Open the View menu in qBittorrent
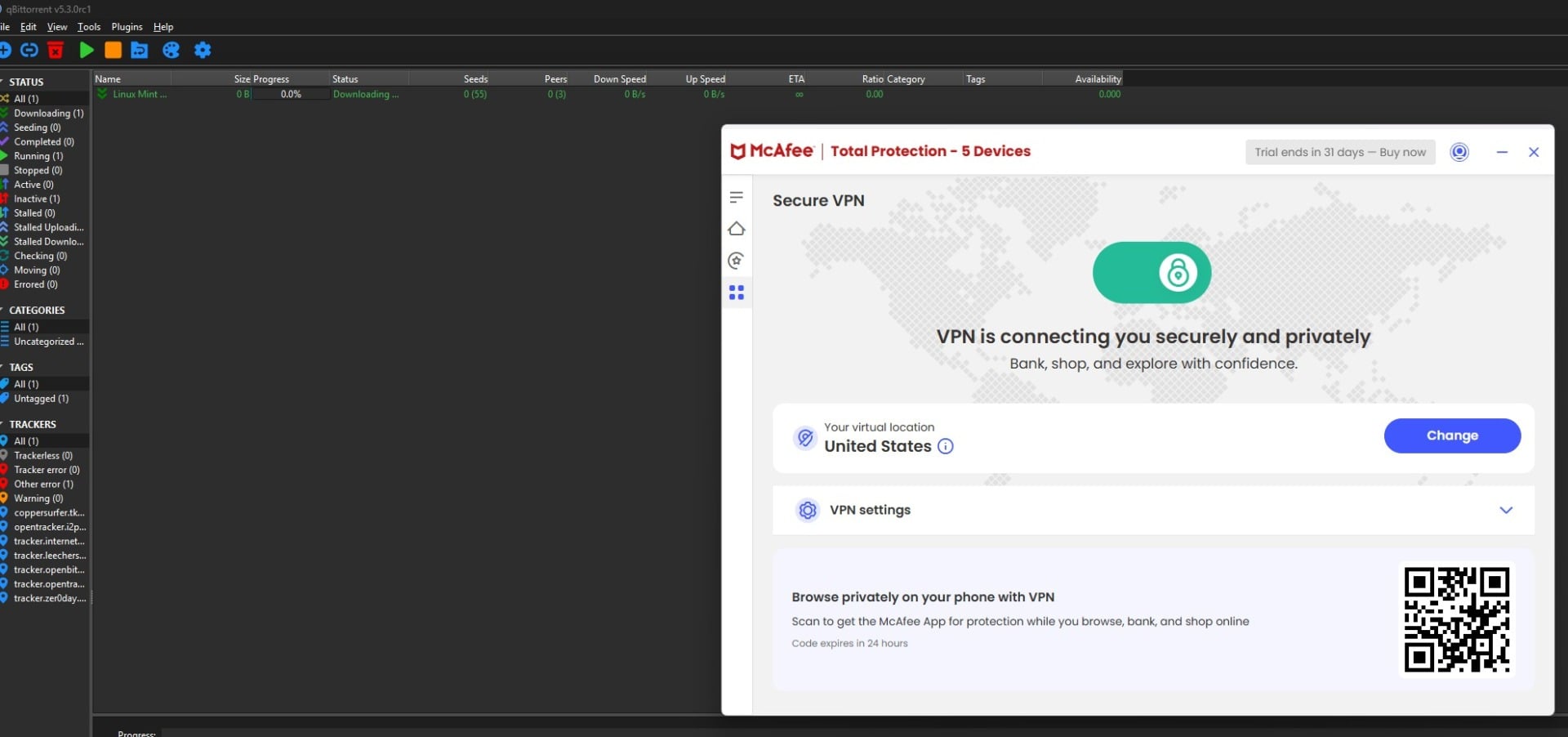Image resolution: width=1568 pixels, height=737 pixels. 57,27
